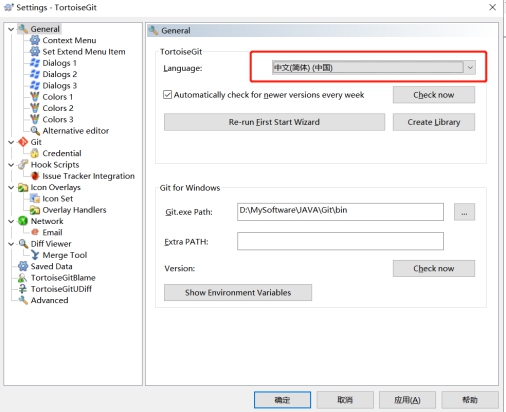The image size is (506, 412).
Task: Click the Credential lock icon
Action: (x=35, y=153)
